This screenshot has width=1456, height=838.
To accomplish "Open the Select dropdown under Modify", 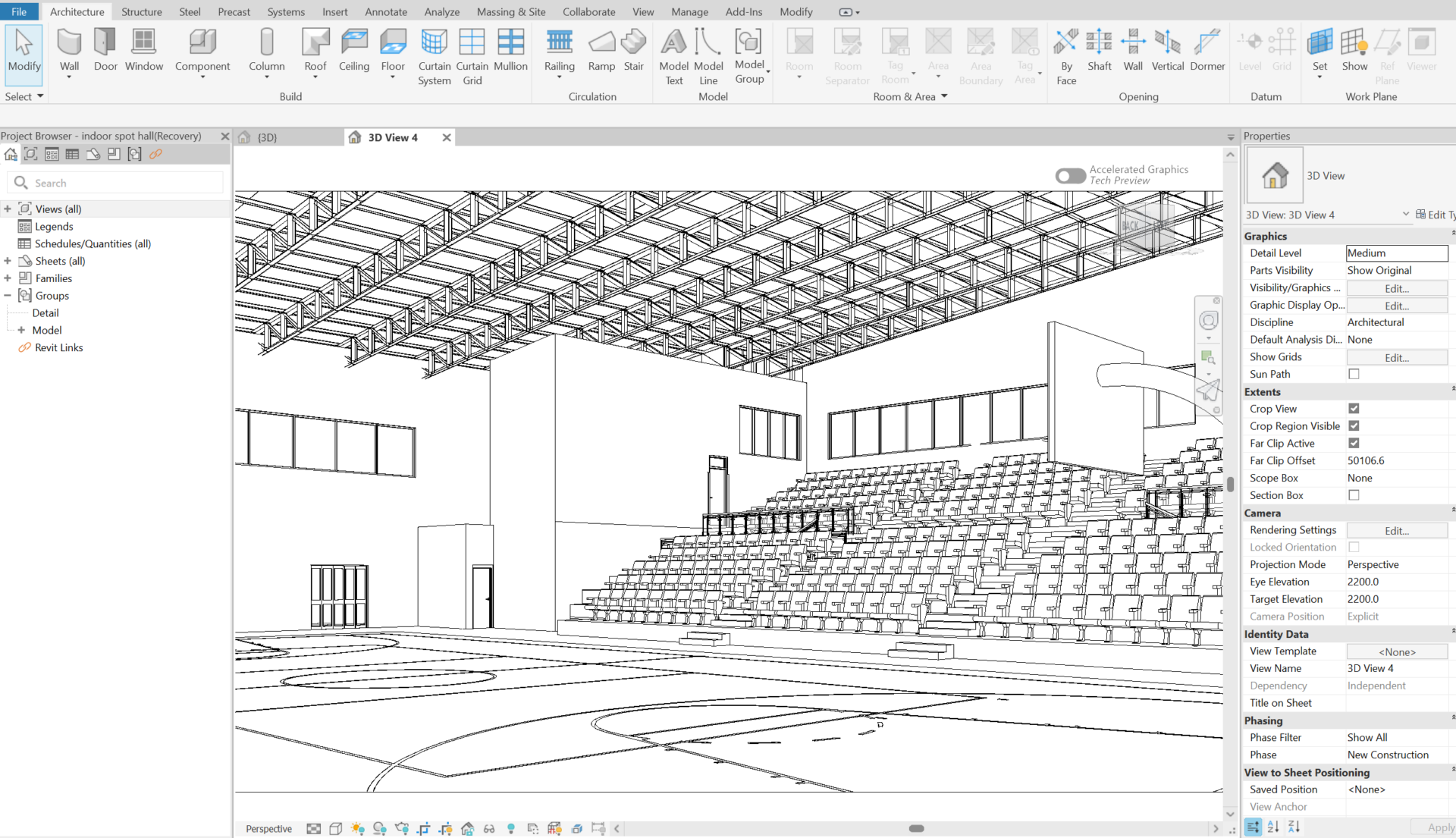I will click(24, 96).
